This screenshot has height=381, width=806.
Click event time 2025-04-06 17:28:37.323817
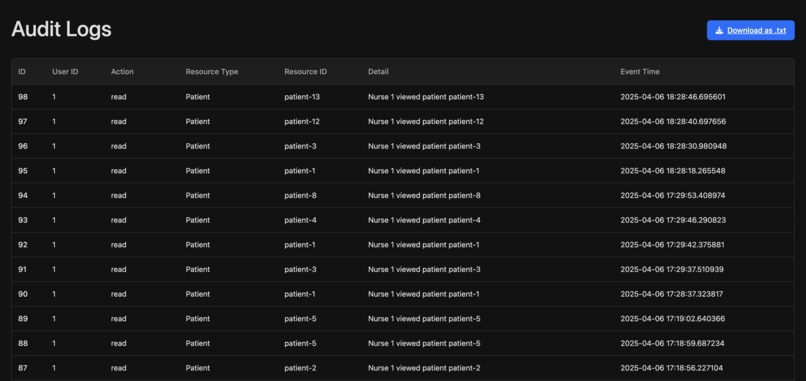[x=672, y=294]
